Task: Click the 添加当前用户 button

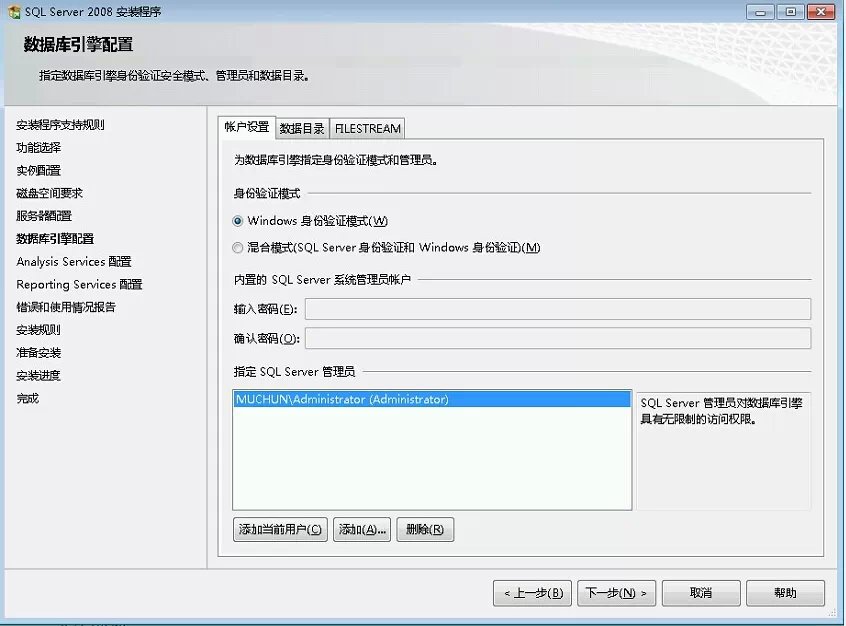Action: point(280,529)
